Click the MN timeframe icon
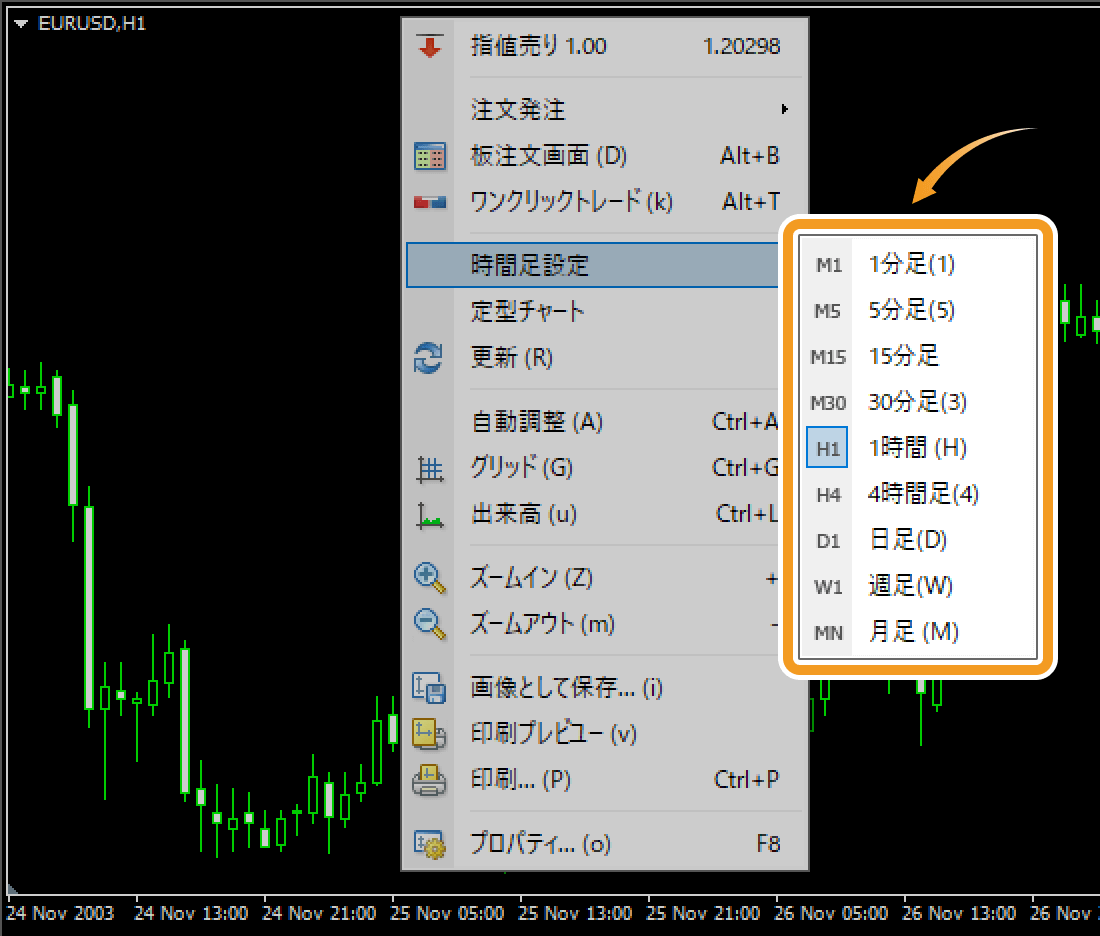 pos(828,633)
